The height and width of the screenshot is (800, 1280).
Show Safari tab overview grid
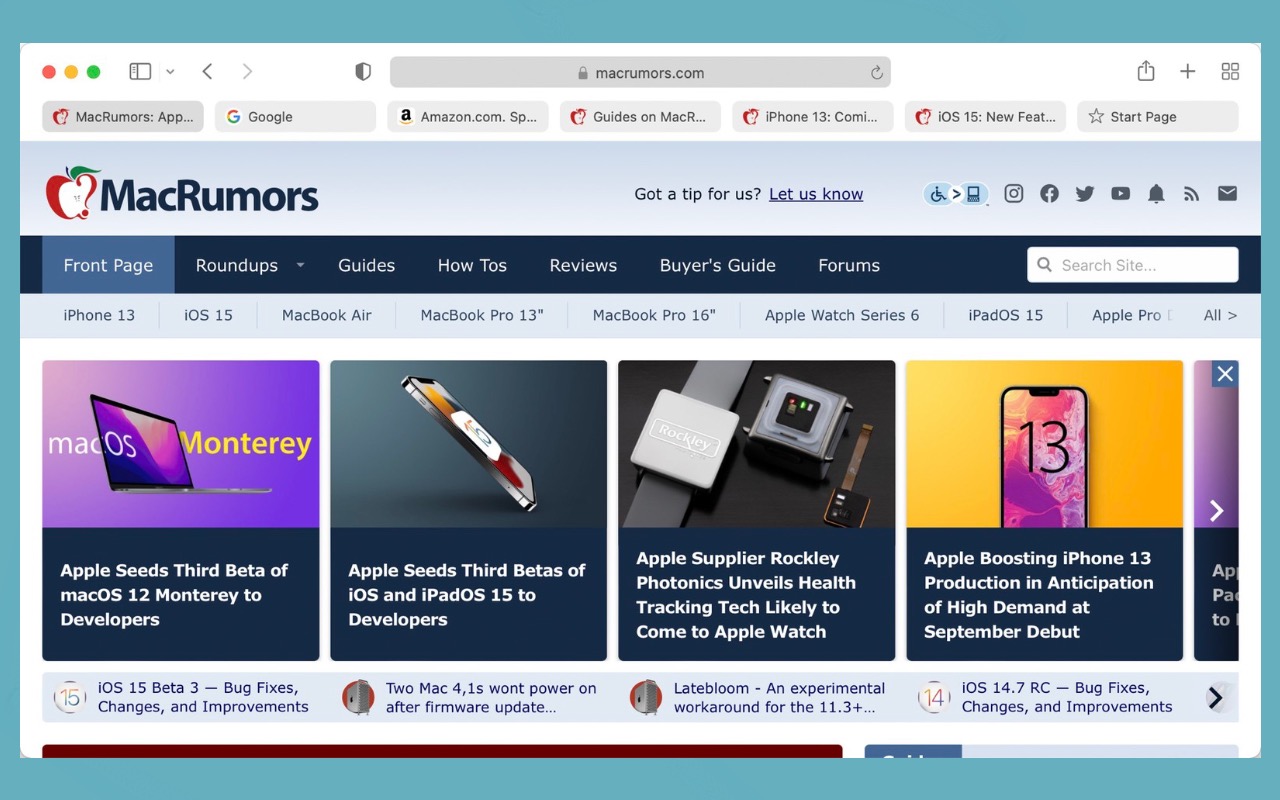tap(1230, 71)
